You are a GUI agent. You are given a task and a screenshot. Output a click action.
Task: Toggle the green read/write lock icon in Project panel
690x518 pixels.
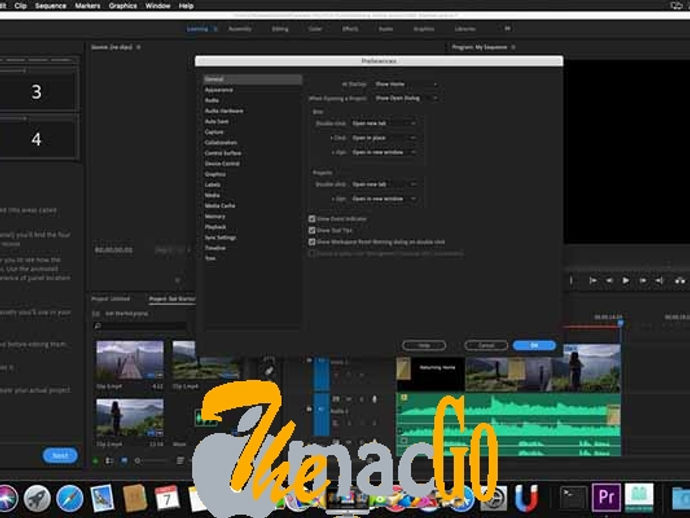pyautogui.click(x=96, y=461)
